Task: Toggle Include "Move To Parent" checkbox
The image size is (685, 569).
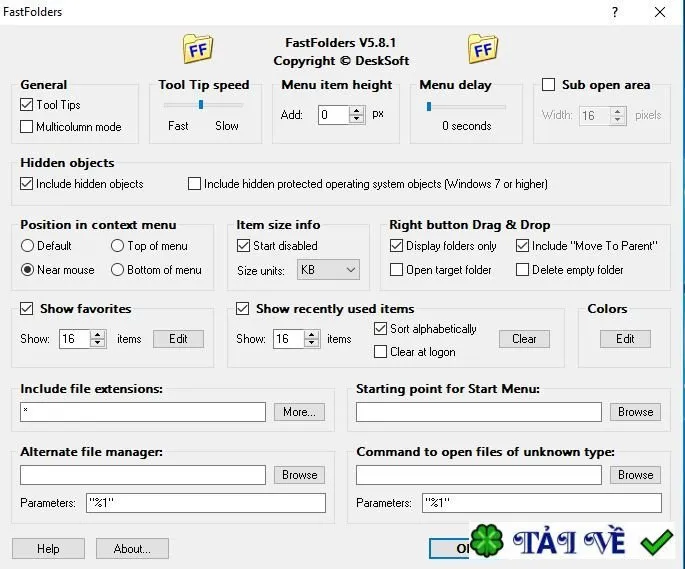Action: [x=522, y=246]
